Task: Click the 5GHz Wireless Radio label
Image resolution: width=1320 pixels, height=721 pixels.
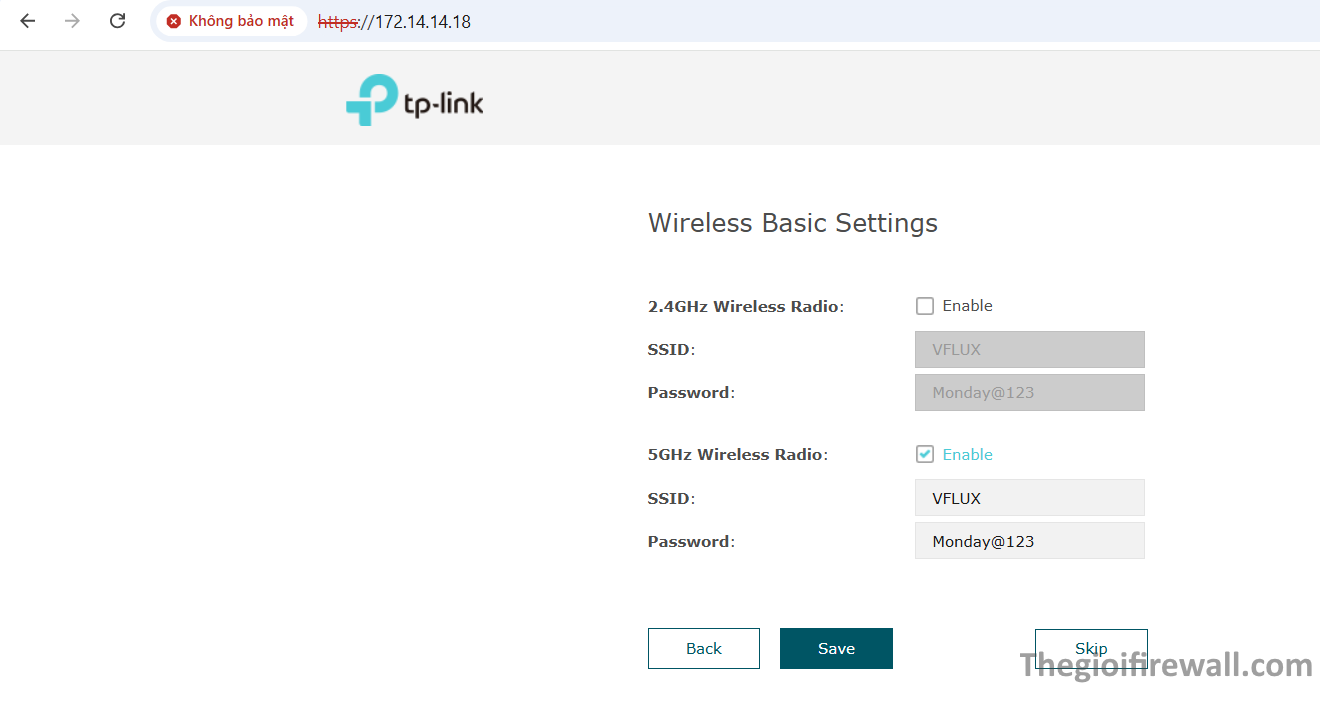Action: pos(737,454)
